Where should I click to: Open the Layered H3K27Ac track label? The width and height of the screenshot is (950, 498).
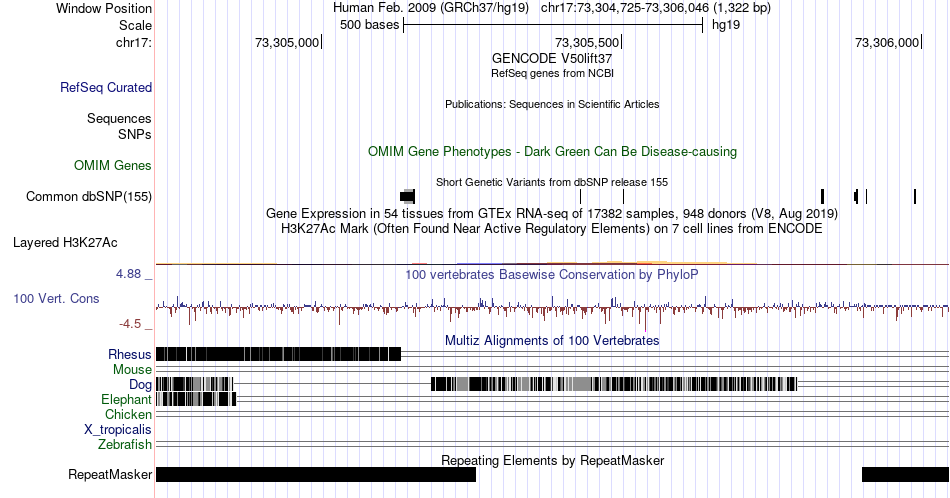coord(65,243)
